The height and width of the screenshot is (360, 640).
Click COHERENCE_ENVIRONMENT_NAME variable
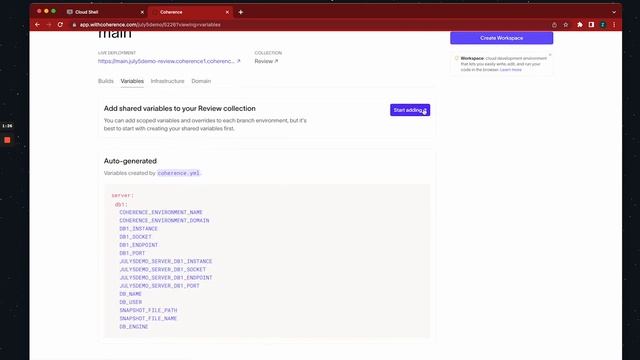161,212
